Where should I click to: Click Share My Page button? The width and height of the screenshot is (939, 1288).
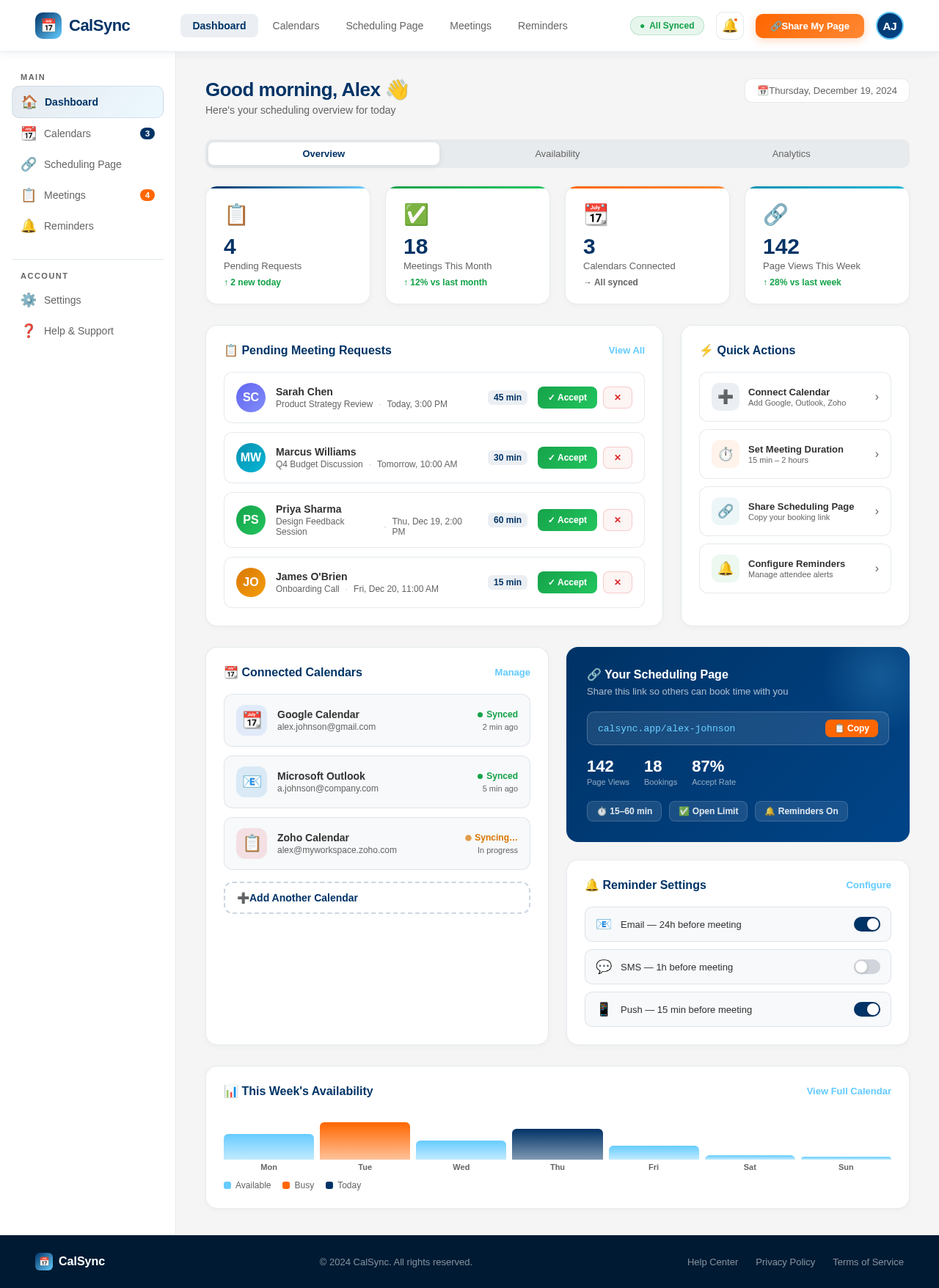810,26
